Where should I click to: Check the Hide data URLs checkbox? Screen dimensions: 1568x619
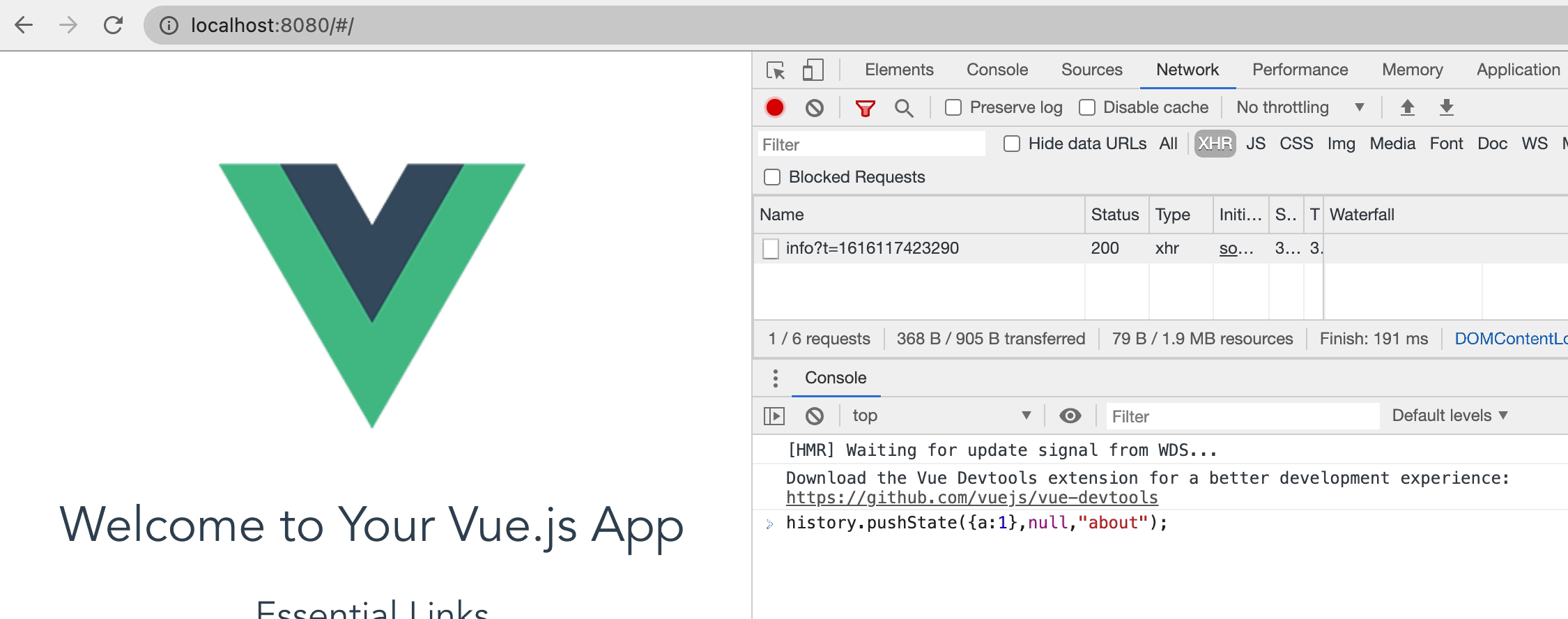click(x=1012, y=144)
